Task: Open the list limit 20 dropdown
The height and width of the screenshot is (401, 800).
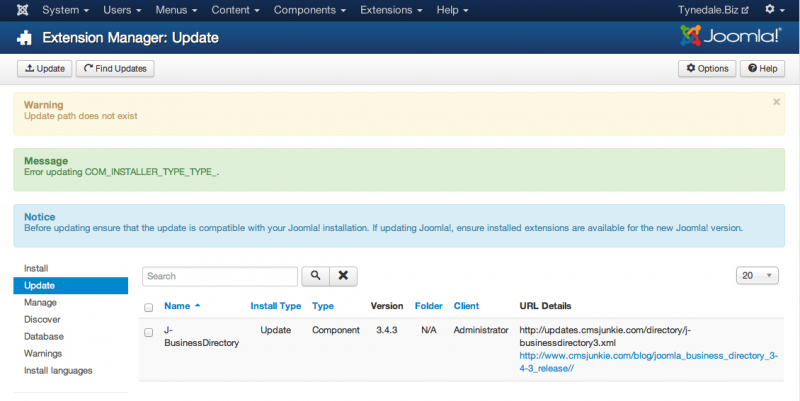Action: click(x=757, y=275)
